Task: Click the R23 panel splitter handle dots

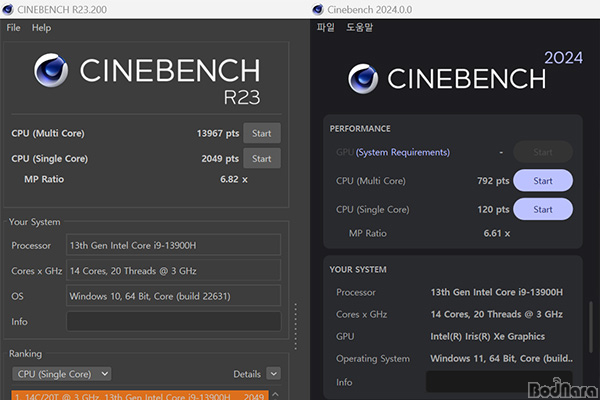Action: click(x=295, y=327)
